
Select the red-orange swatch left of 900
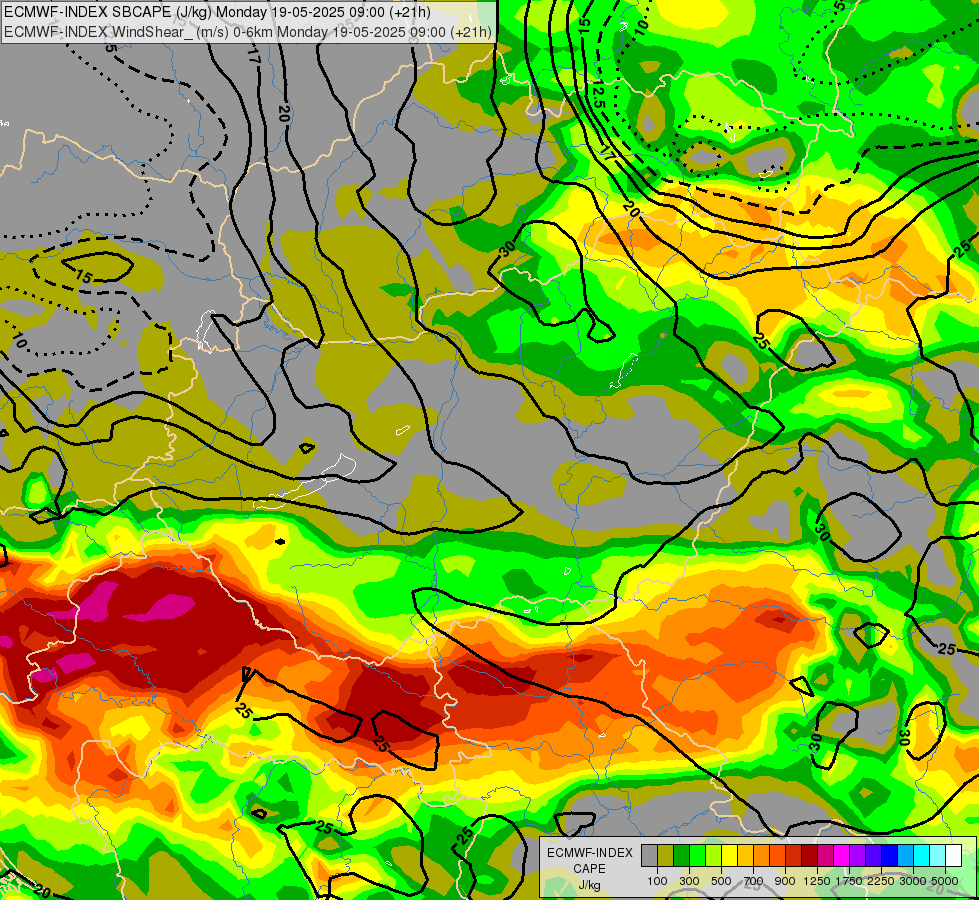tap(777, 855)
